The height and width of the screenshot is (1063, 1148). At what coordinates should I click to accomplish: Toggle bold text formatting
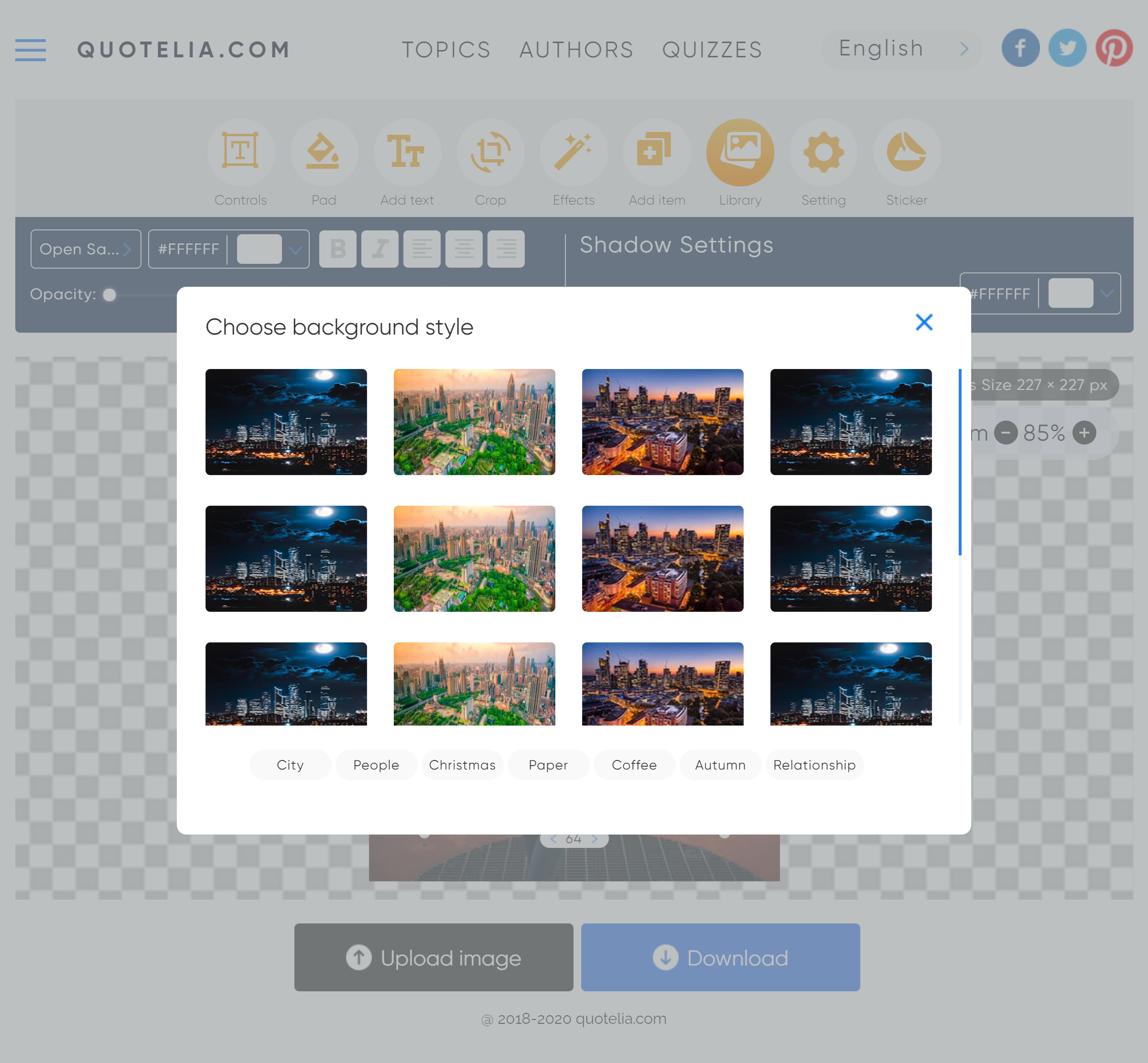click(x=337, y=249)
